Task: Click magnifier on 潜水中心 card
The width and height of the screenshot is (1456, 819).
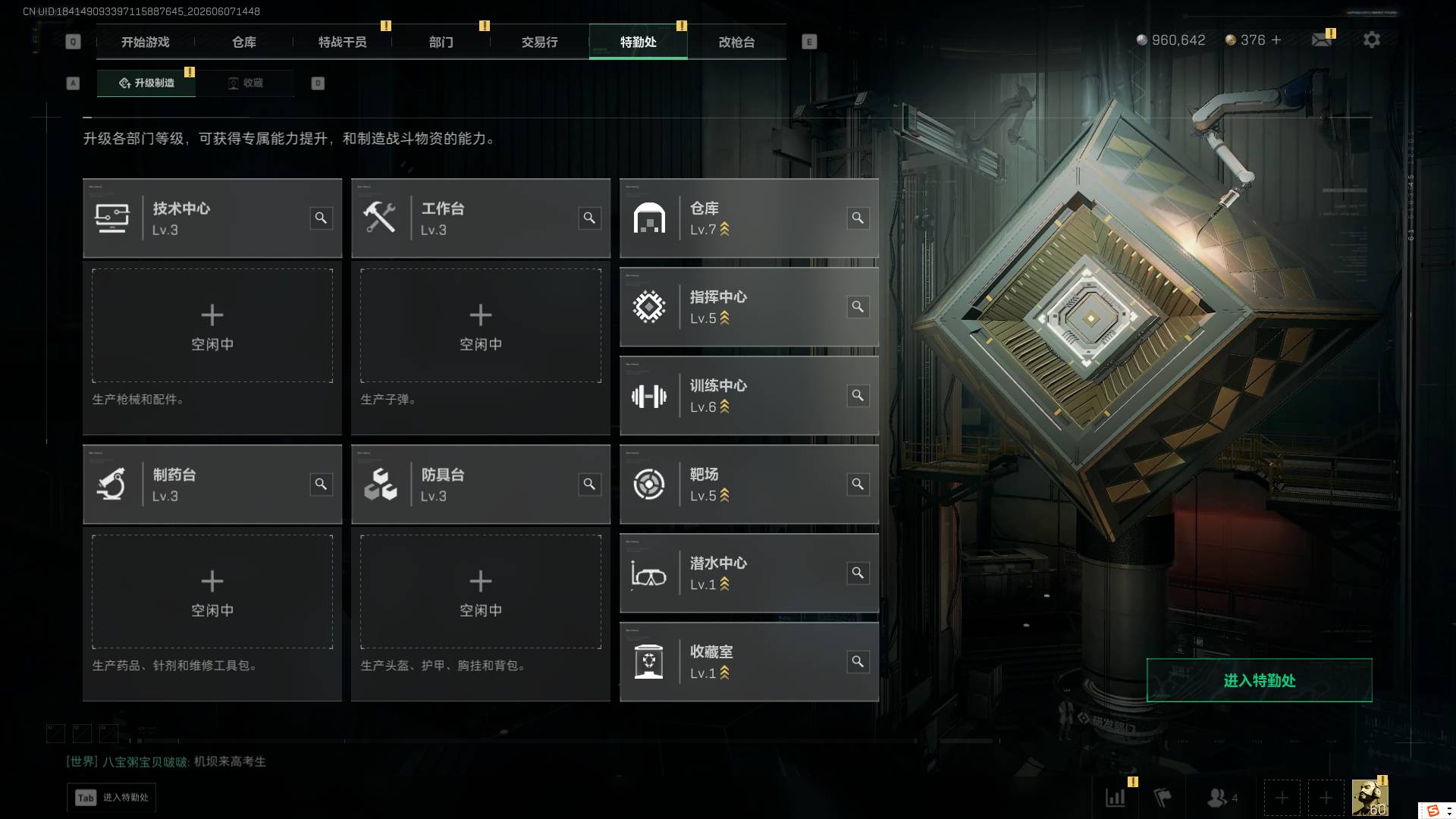Action: pos(858,573)
